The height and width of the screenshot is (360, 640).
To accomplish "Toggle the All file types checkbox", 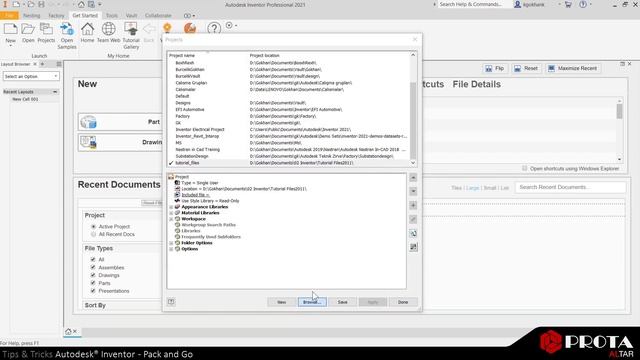I will (93, 260).
